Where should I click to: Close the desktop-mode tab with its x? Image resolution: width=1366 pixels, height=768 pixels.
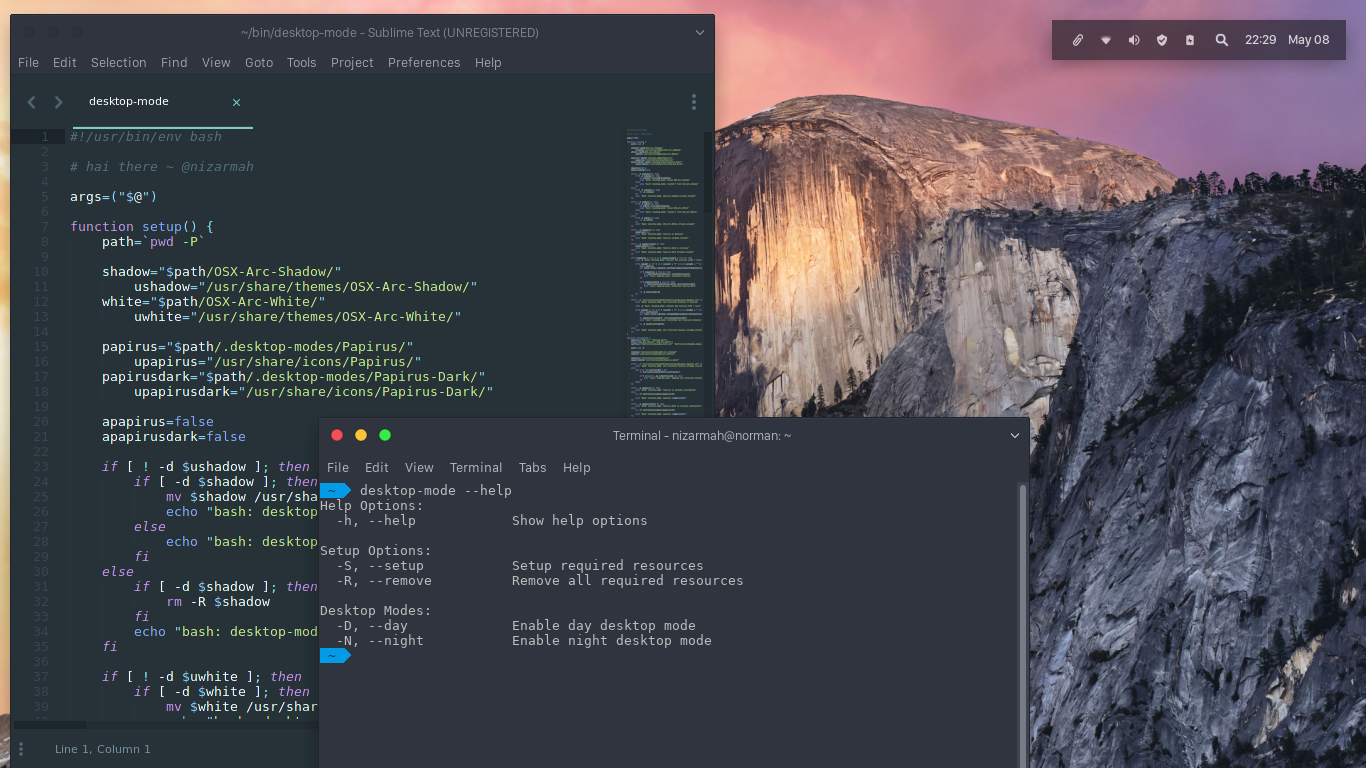coord(237,102)
